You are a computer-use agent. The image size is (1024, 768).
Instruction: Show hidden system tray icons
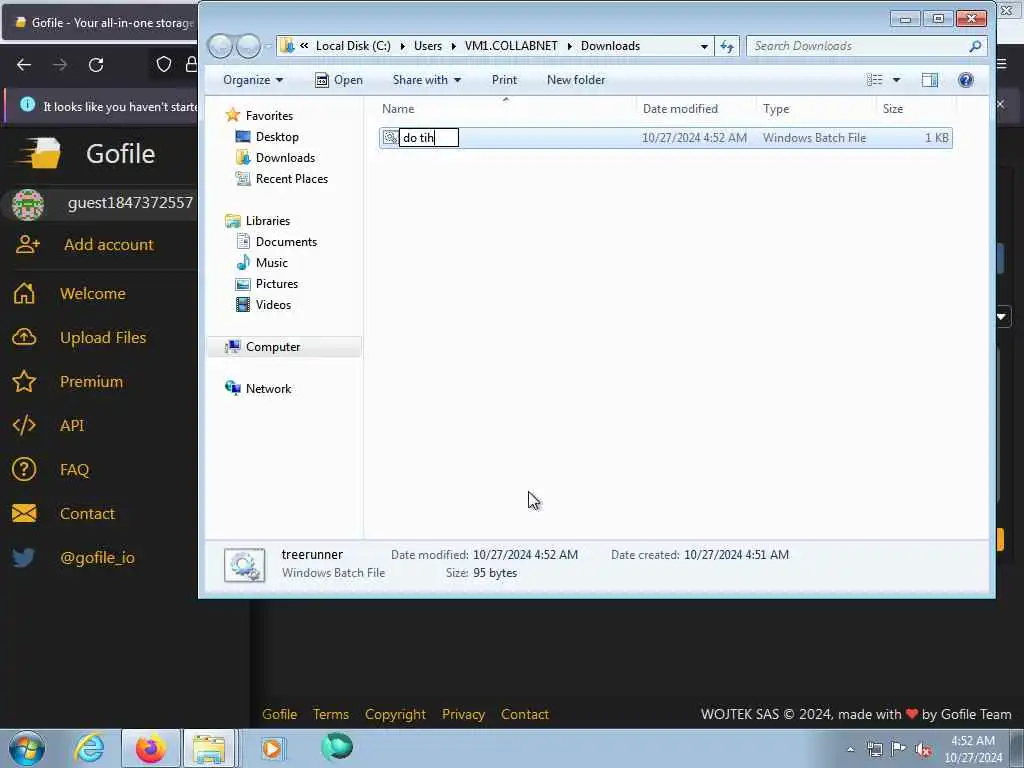pos(850,749)
